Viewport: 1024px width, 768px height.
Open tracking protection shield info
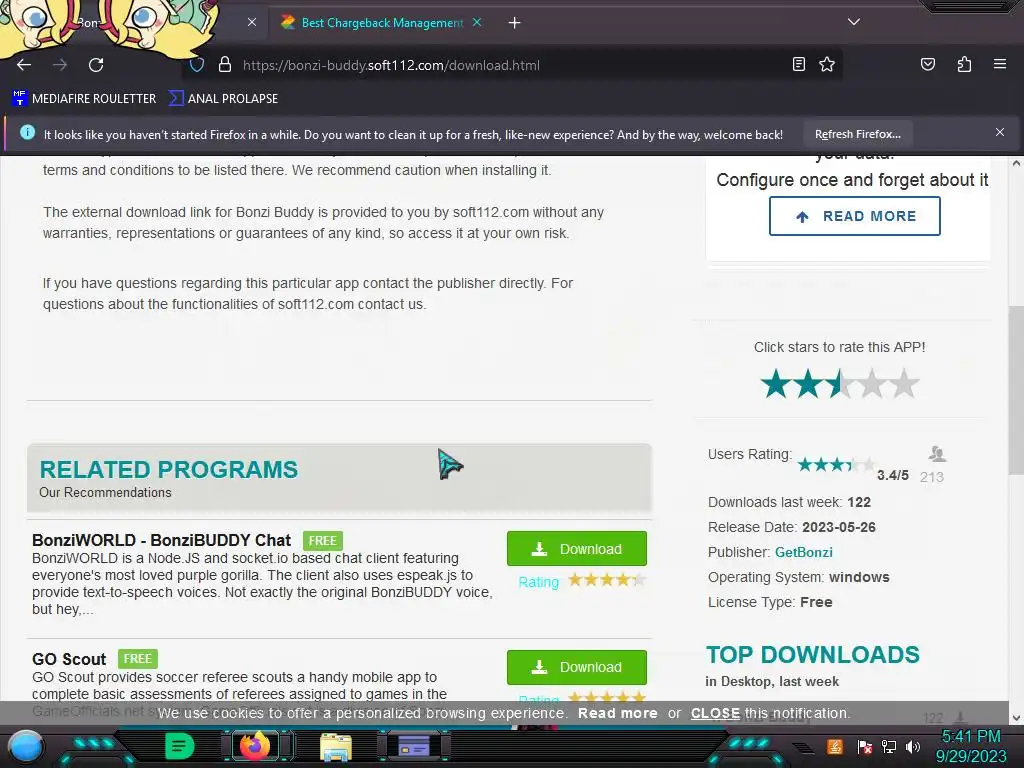(197, 65)
